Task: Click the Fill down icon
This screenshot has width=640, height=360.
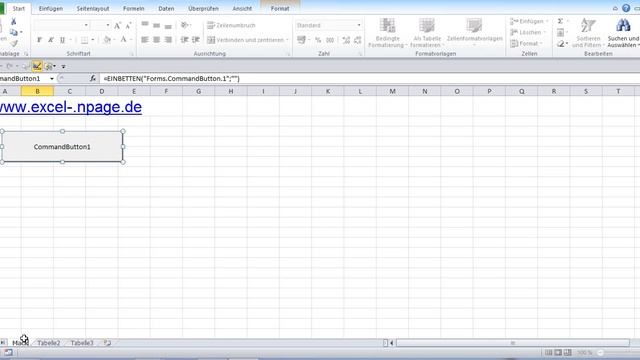Action: pos(561,32)
